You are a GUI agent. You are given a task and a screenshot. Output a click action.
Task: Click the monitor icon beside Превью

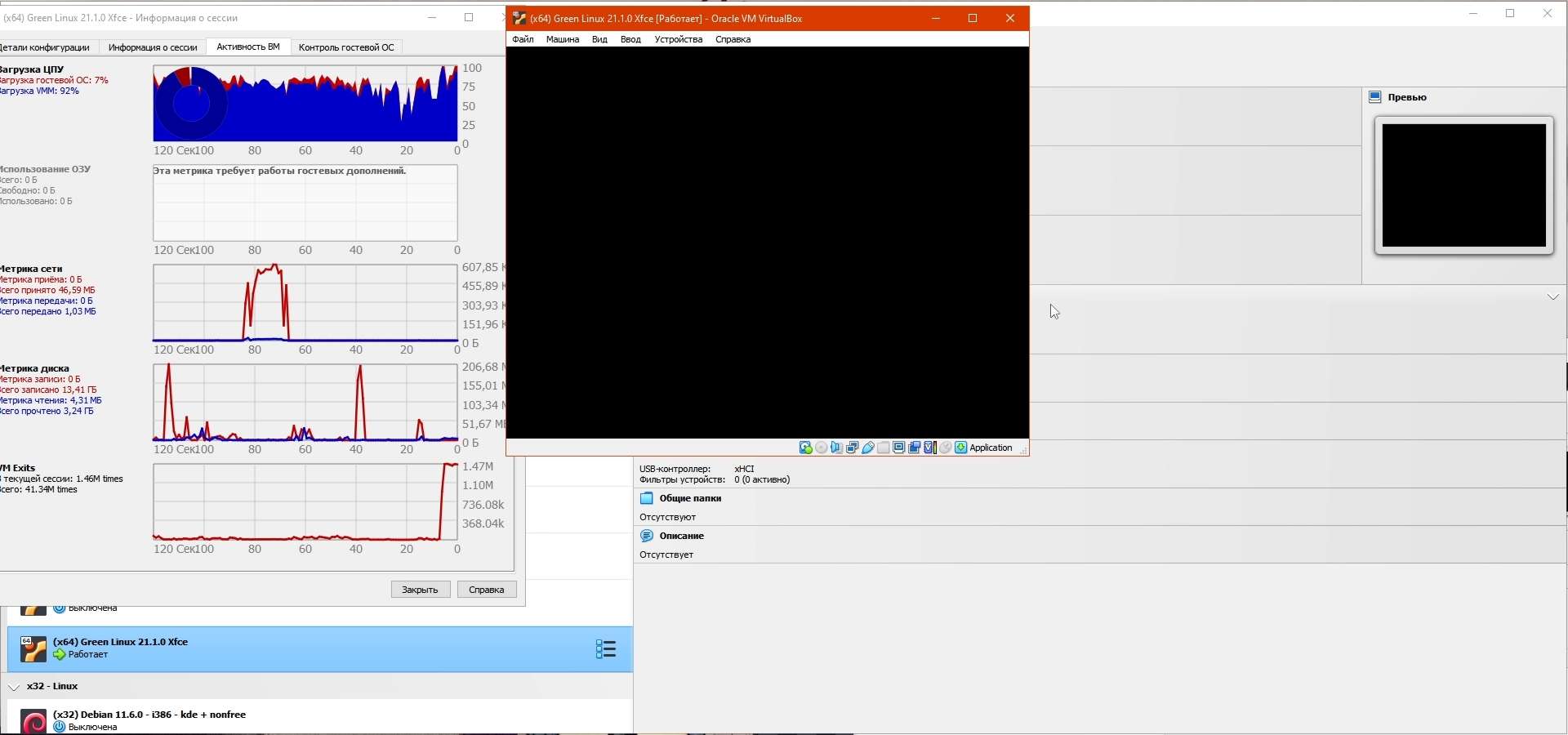click(x=1375, y=97)
